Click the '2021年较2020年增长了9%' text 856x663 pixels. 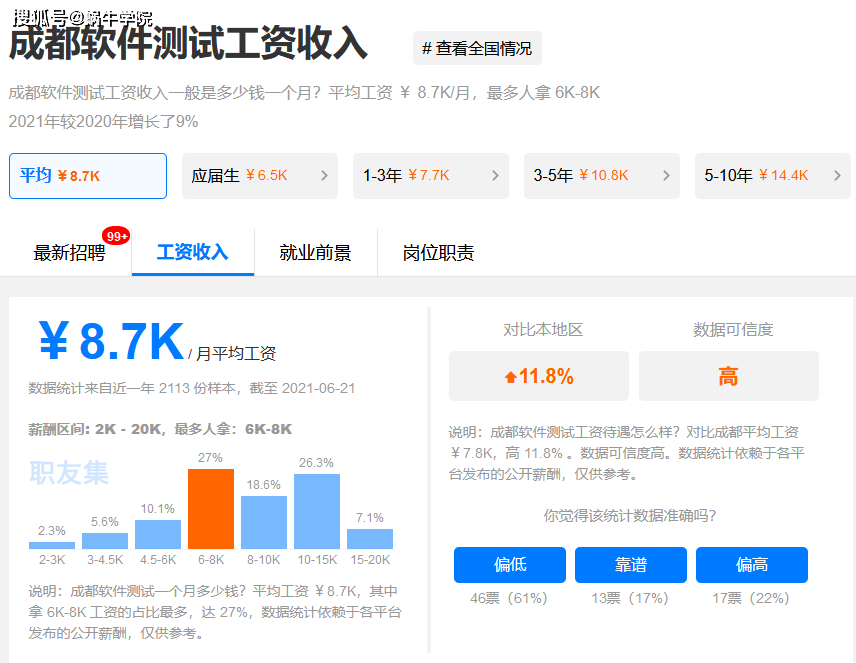point(103,121)
